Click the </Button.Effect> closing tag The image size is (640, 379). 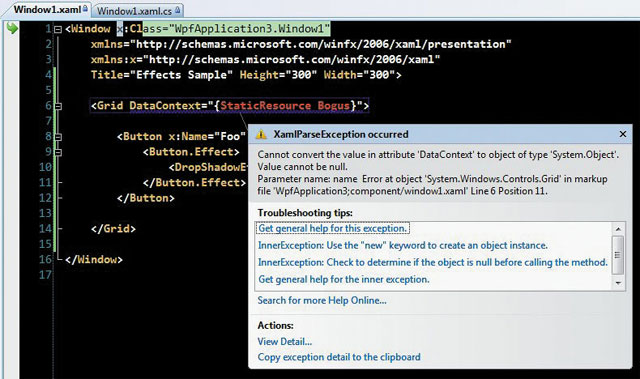tap(194, 182)
